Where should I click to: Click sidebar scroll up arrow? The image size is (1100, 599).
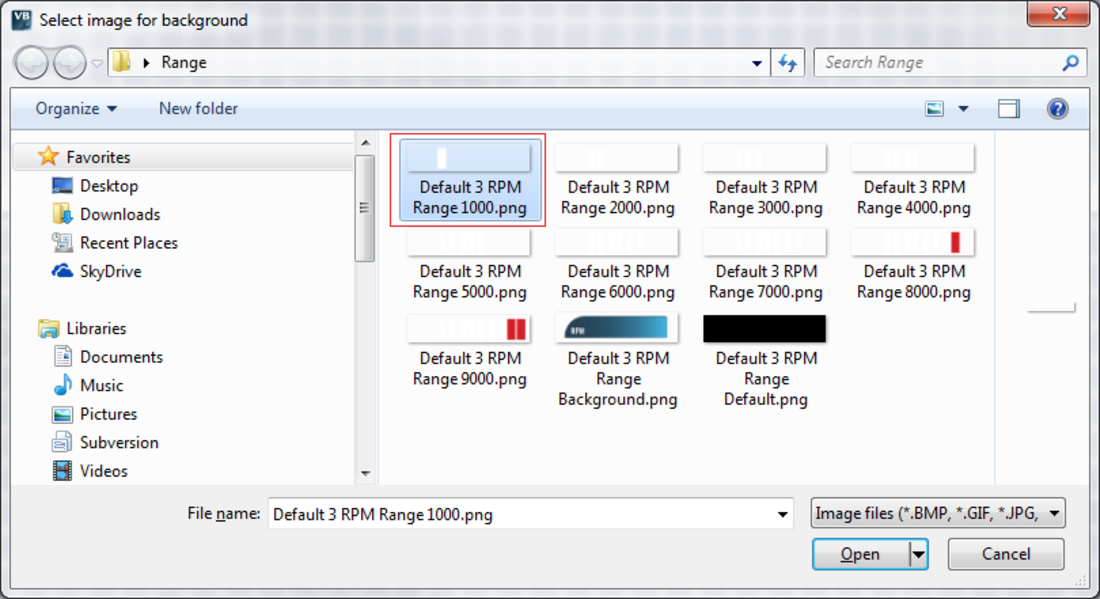click(x=365, y=143)
